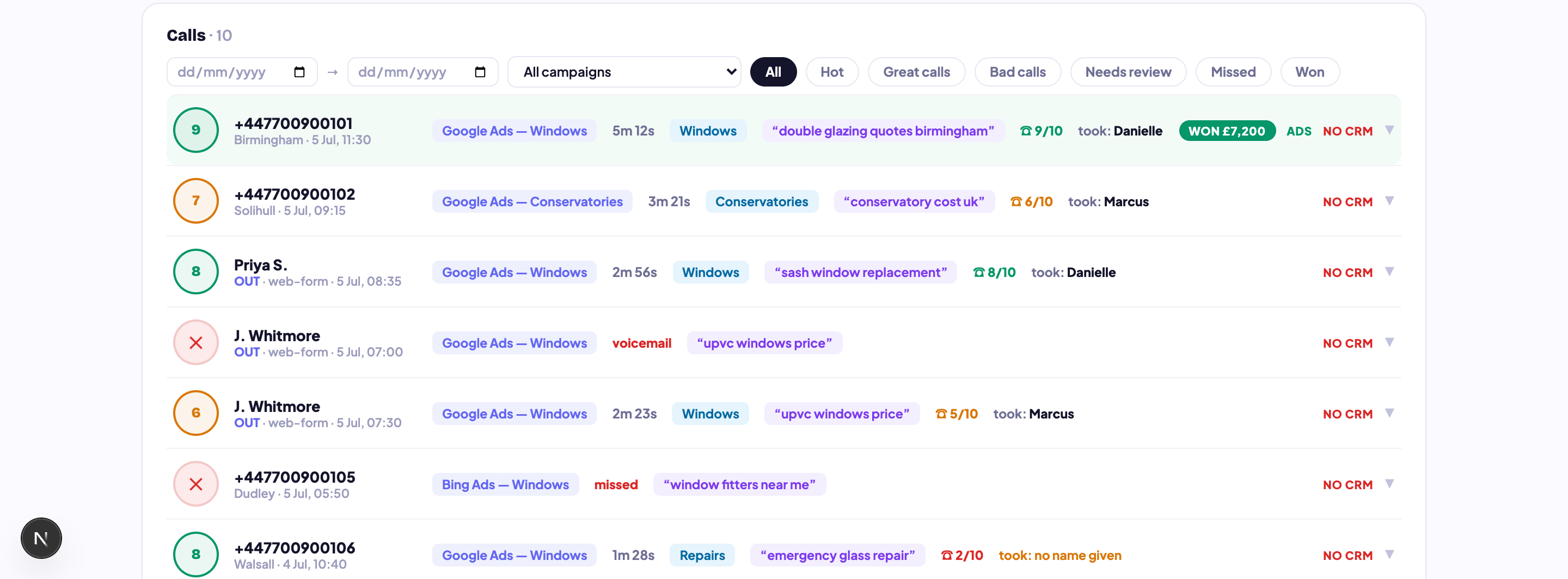Click keyword "sash window replacement"
This screenshot has height=579, width=1568.
click(861, 272)
